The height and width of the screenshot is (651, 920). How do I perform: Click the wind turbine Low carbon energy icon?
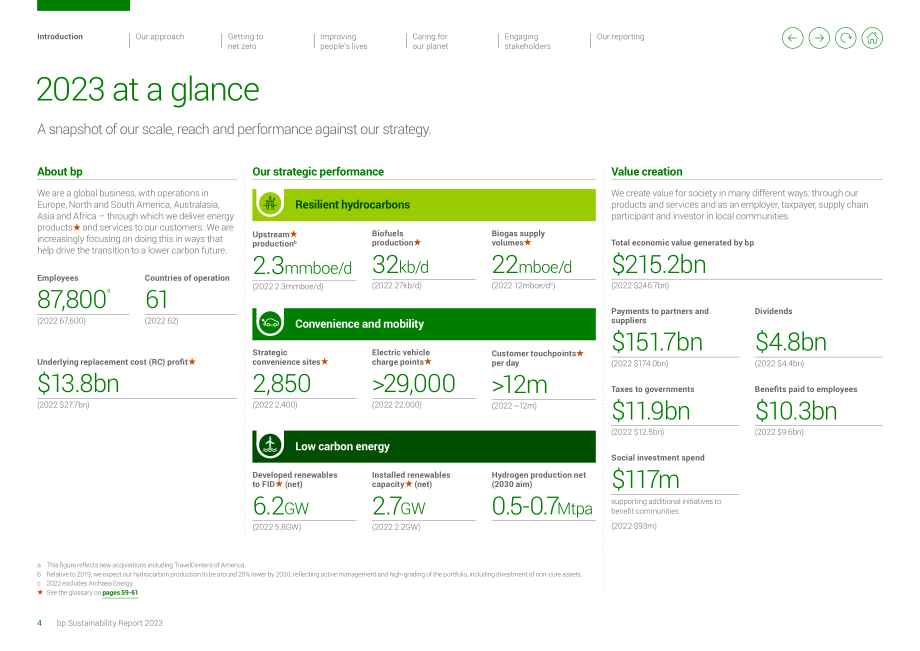(x=270, y=446)
